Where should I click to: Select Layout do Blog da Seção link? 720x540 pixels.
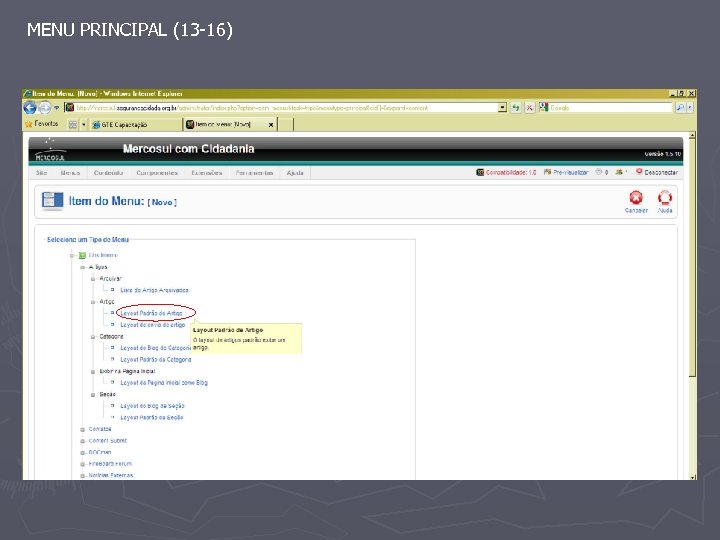152,406
